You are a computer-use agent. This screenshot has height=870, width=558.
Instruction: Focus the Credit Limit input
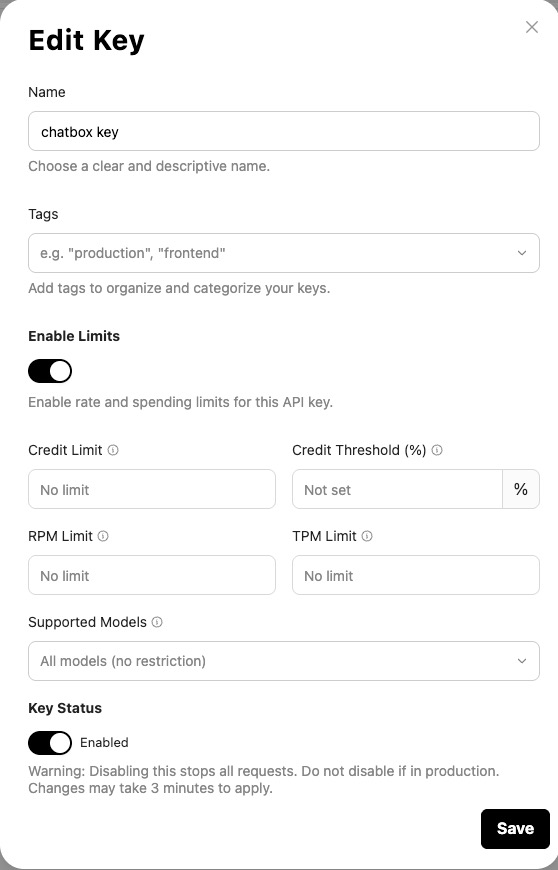tap(152, 489)
